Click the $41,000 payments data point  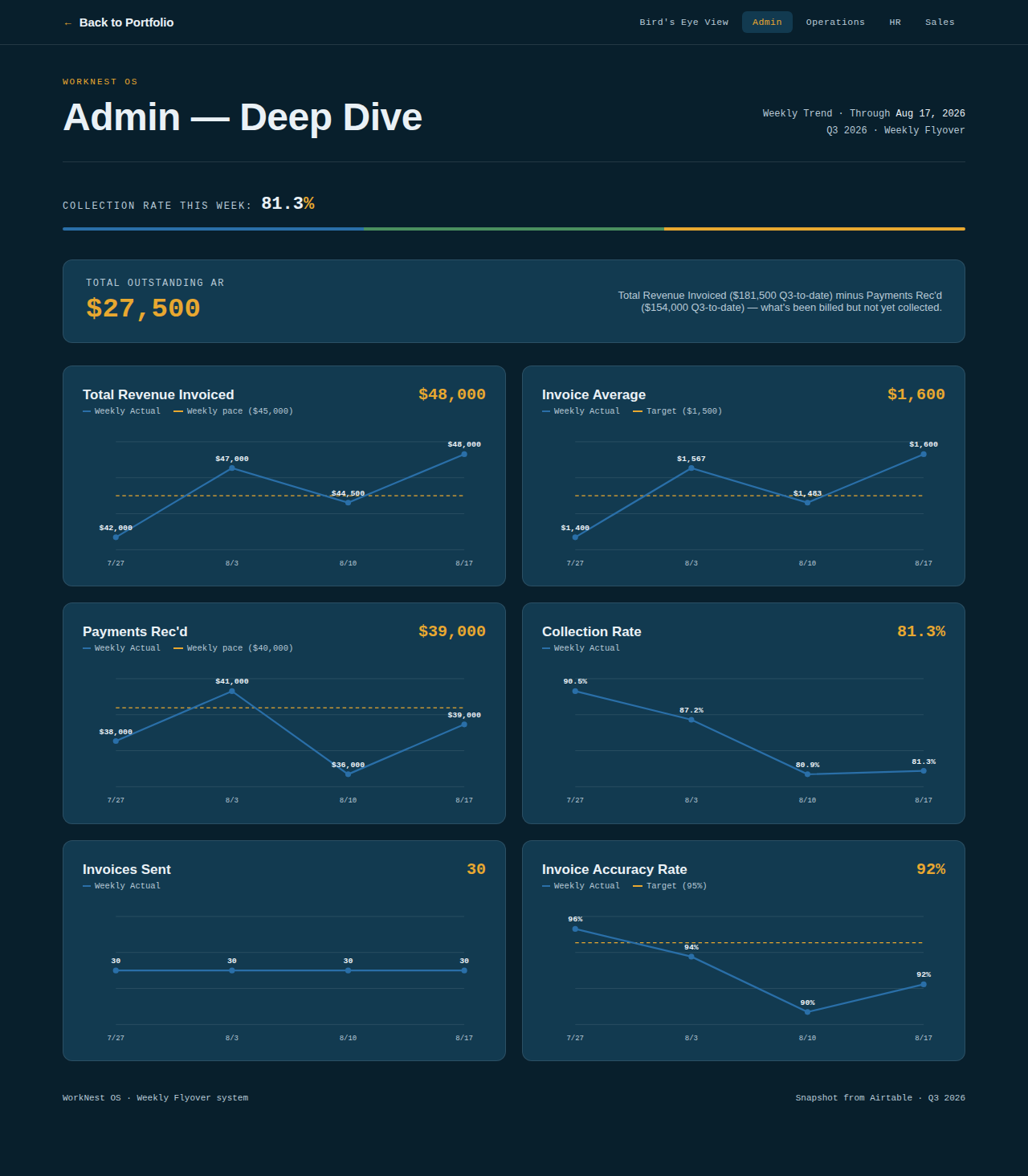click(232, 691)
